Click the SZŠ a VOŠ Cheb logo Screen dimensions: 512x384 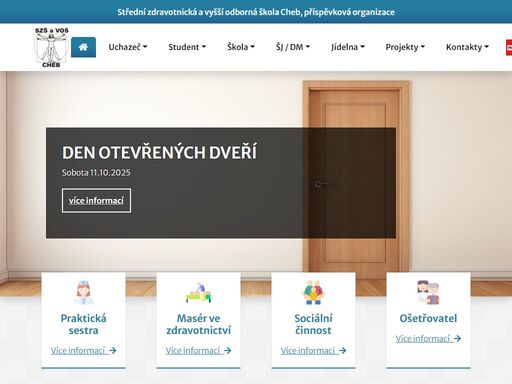click(x=52, y=47)
